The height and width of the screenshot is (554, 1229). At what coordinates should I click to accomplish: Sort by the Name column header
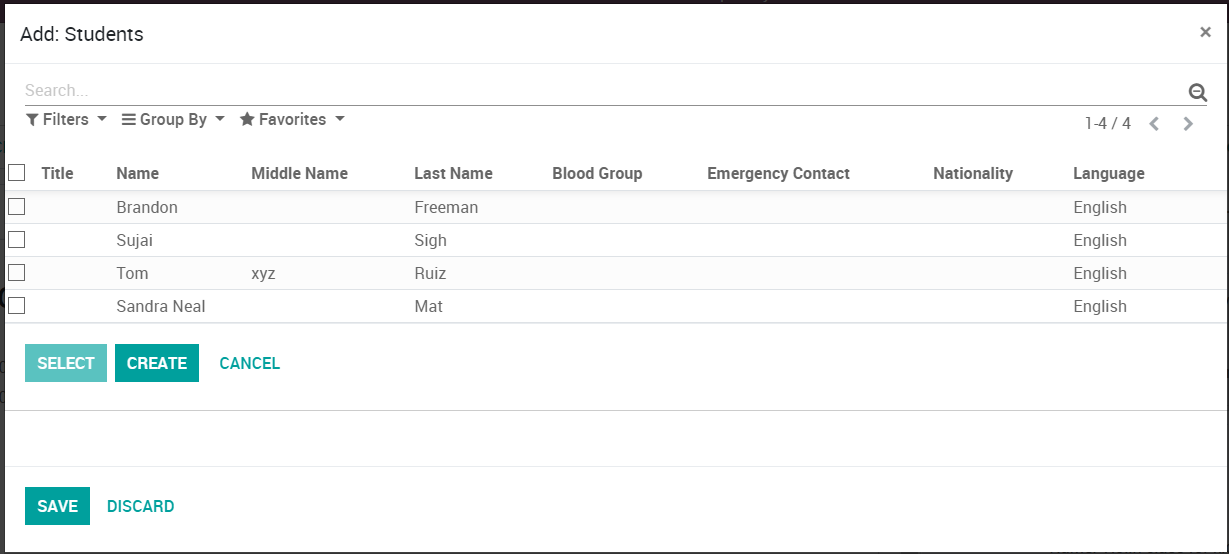click(137, 174)
